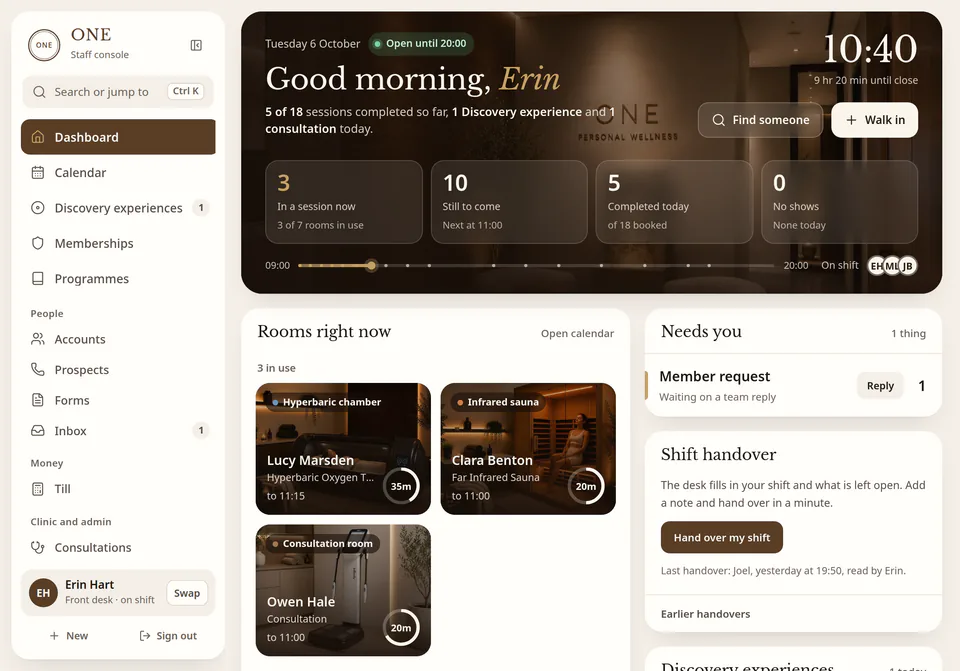This screenshot has height=671, width=960.
Task: Click the day timeline current-time handle
Action: pyautogui.click(x=371, y=266)
